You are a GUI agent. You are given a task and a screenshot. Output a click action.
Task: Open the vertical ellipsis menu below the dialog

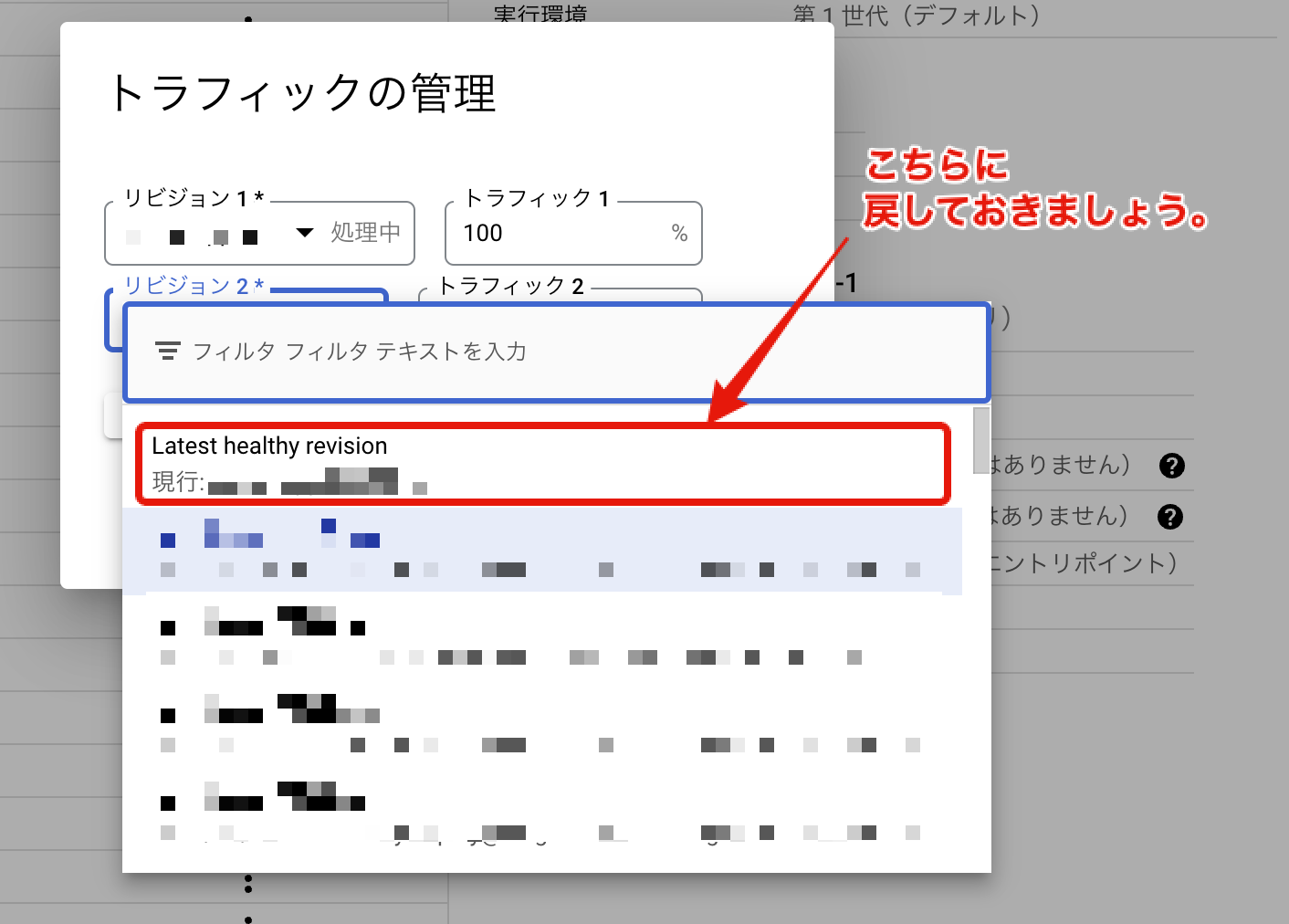point(248,883)
